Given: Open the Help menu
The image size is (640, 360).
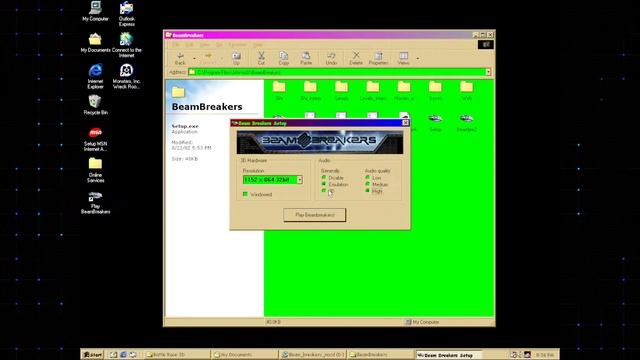Looking at the screenshot, I should (258, 44).
